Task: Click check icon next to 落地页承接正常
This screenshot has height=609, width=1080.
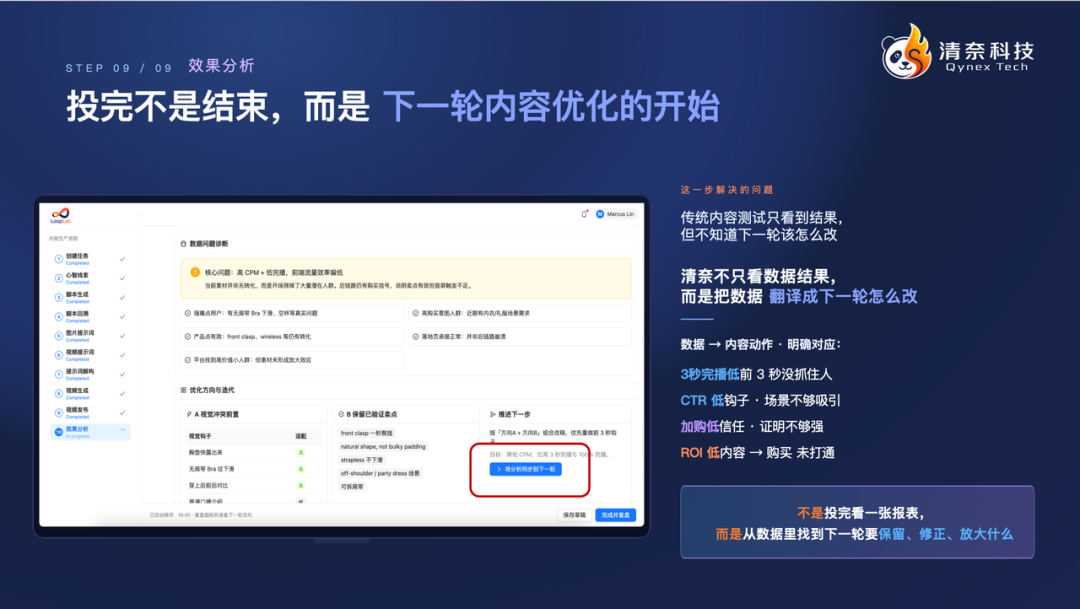Action: pyautogui.click(x=415, y=336)
